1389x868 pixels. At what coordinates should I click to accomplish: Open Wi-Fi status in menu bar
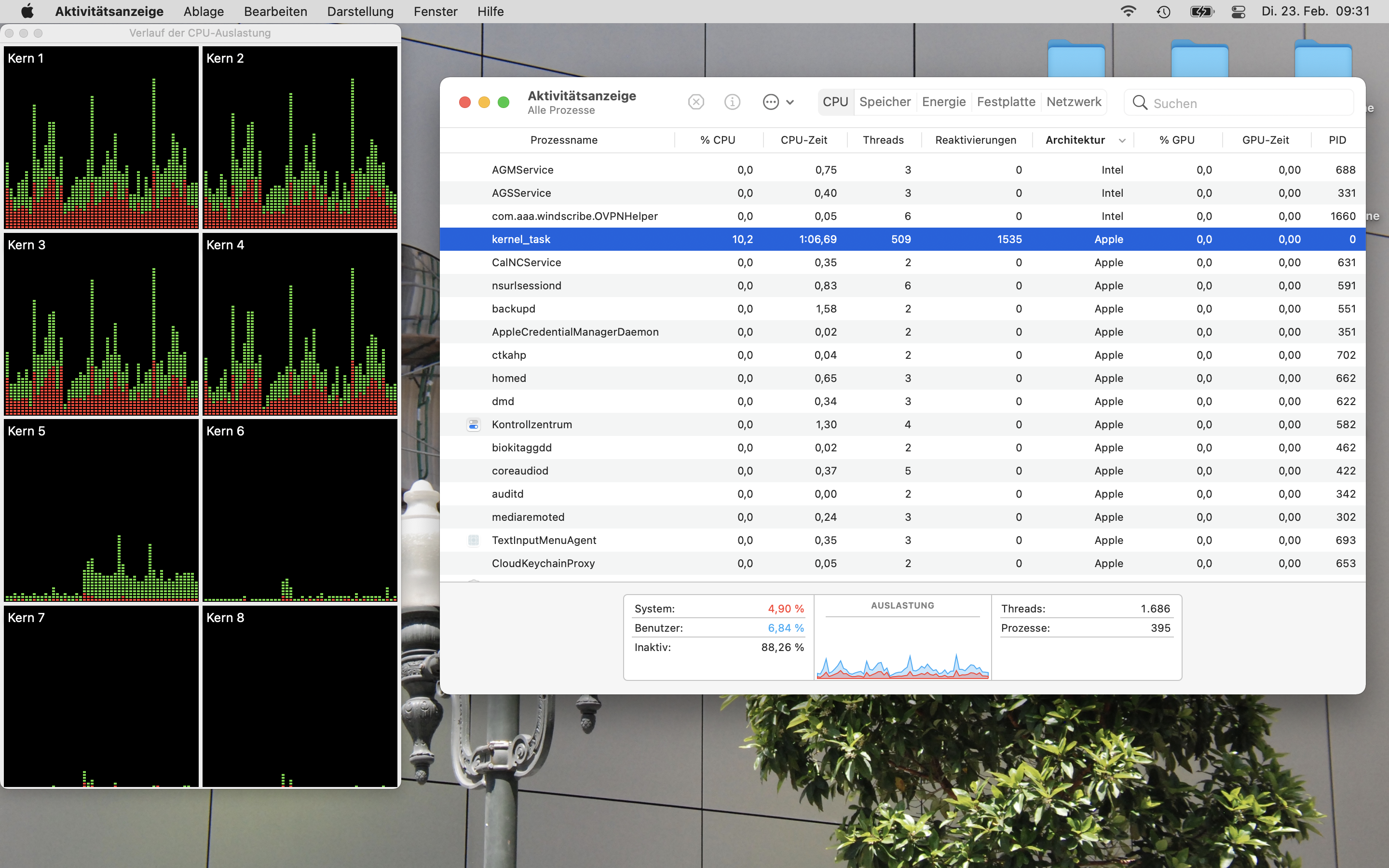coord(1128,12)
